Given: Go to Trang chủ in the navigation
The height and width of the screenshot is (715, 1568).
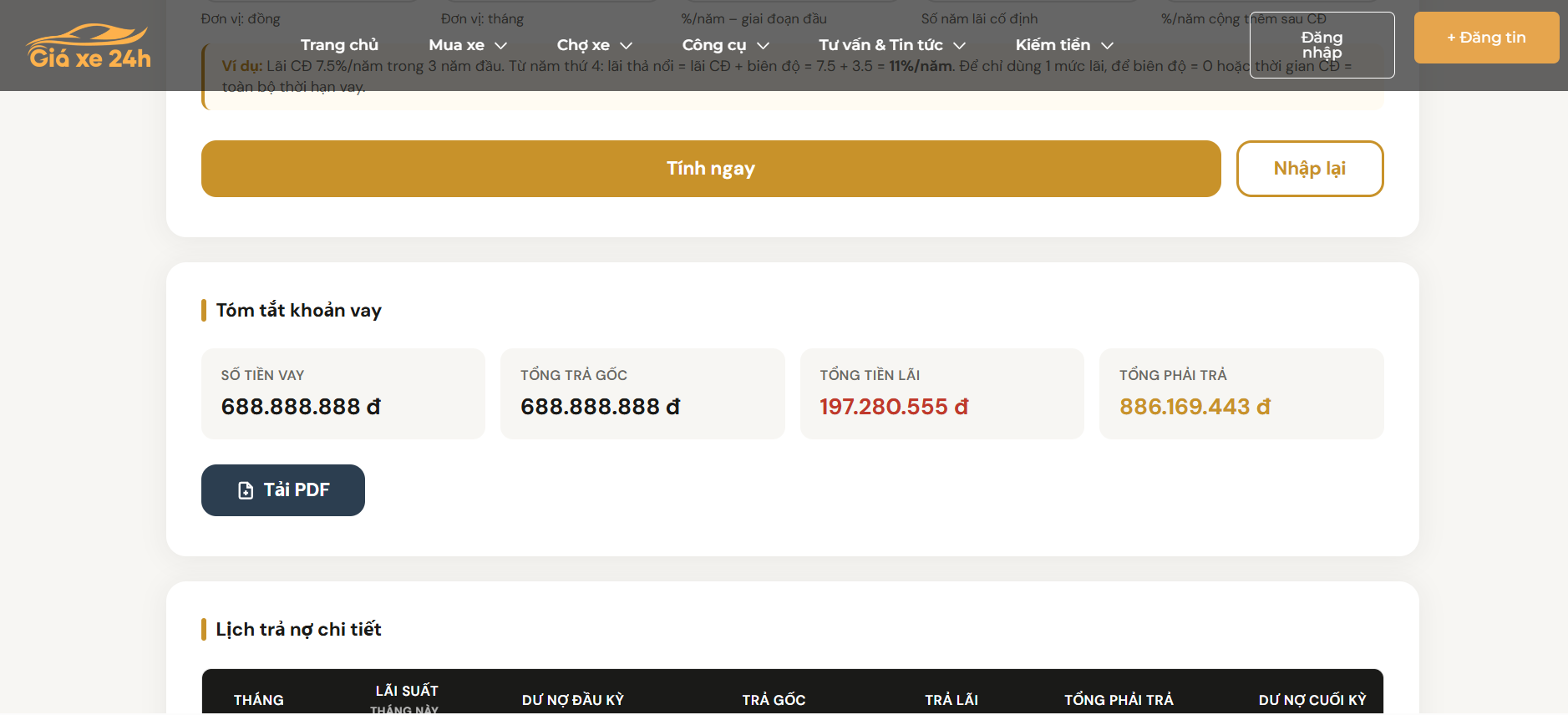Looking at the screenshot, I should (339, 45).
